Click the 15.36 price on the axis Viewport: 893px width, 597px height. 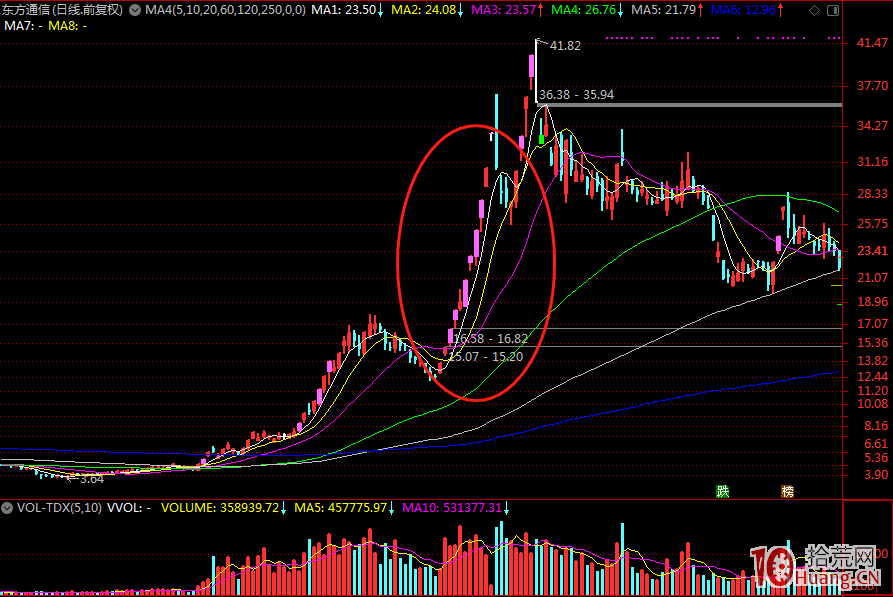point(872,343)
